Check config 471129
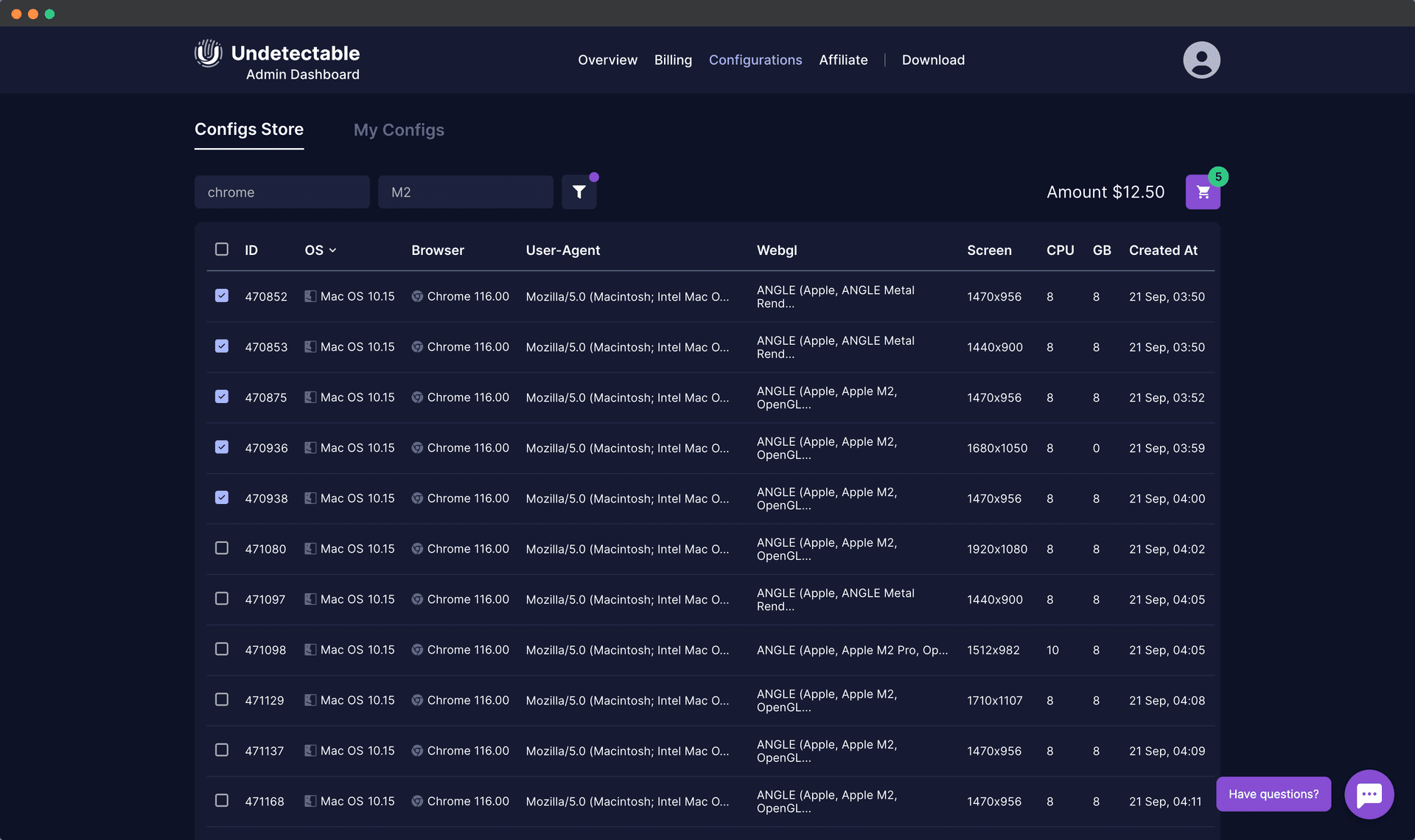Image resolution: width=1415 pixels, height=840 pixels. tap(222, 699)
